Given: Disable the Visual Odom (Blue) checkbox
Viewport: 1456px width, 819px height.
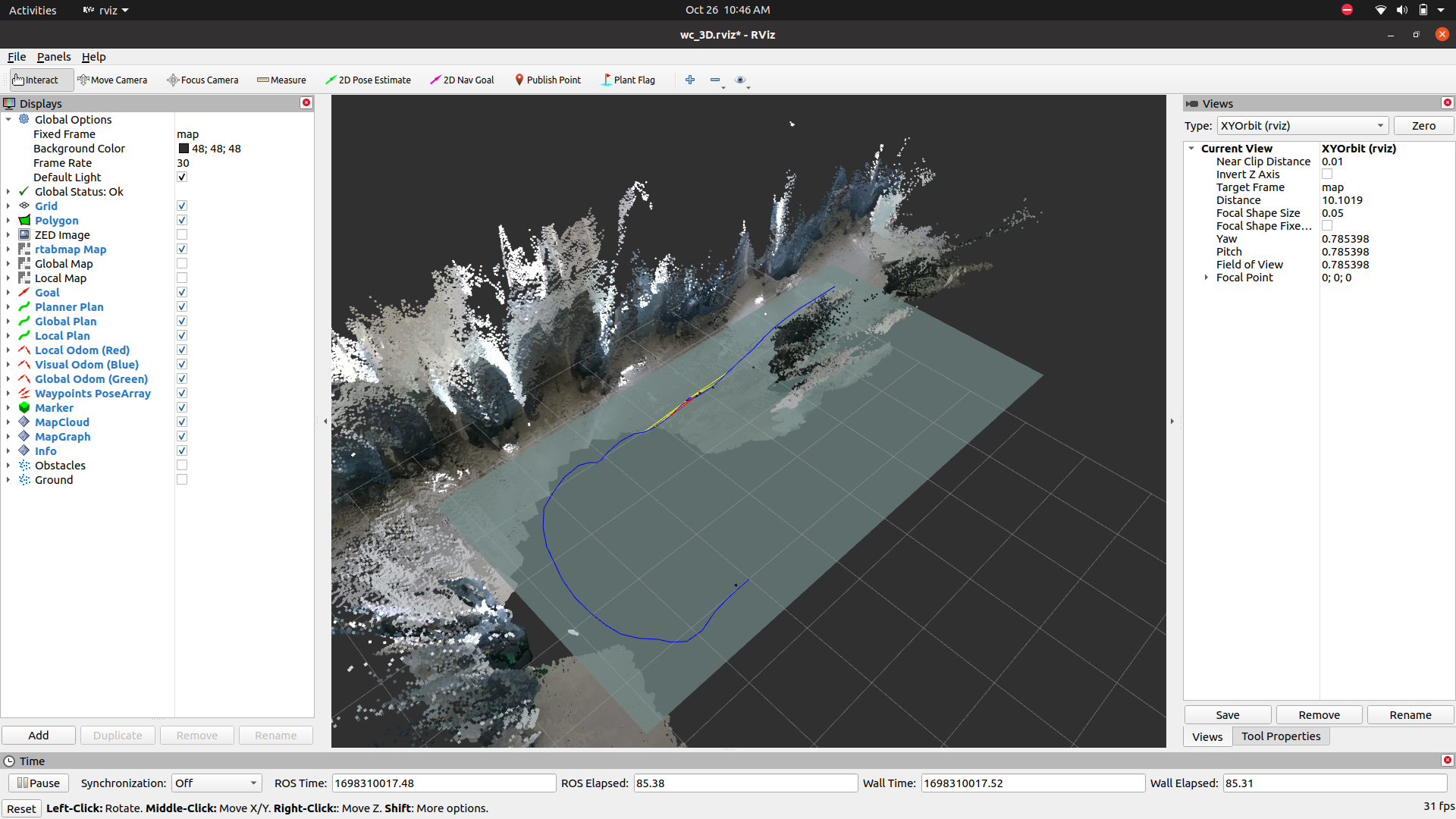Looking at the screenshot, I should 182,364.
